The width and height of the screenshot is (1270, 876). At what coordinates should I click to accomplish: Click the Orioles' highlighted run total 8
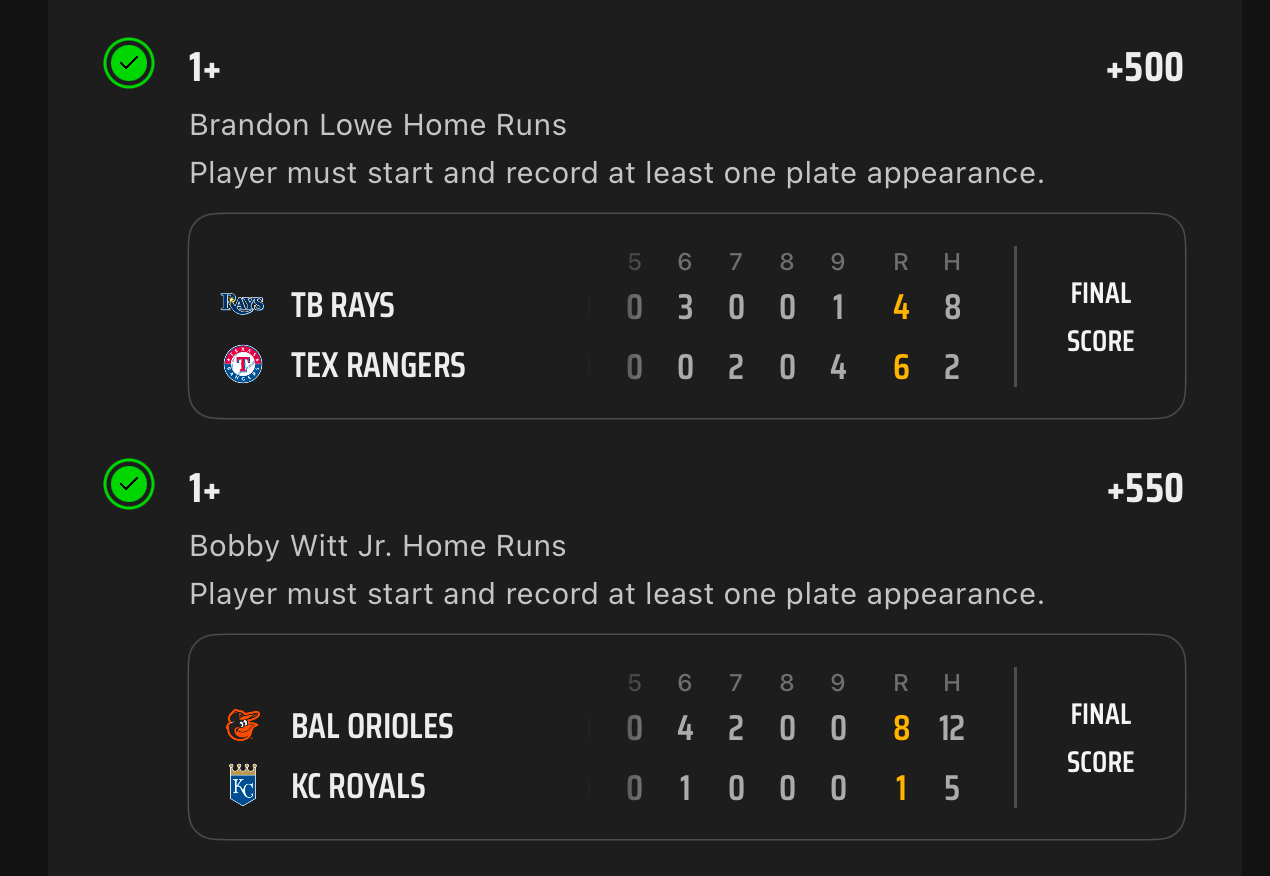click(901, 728)
